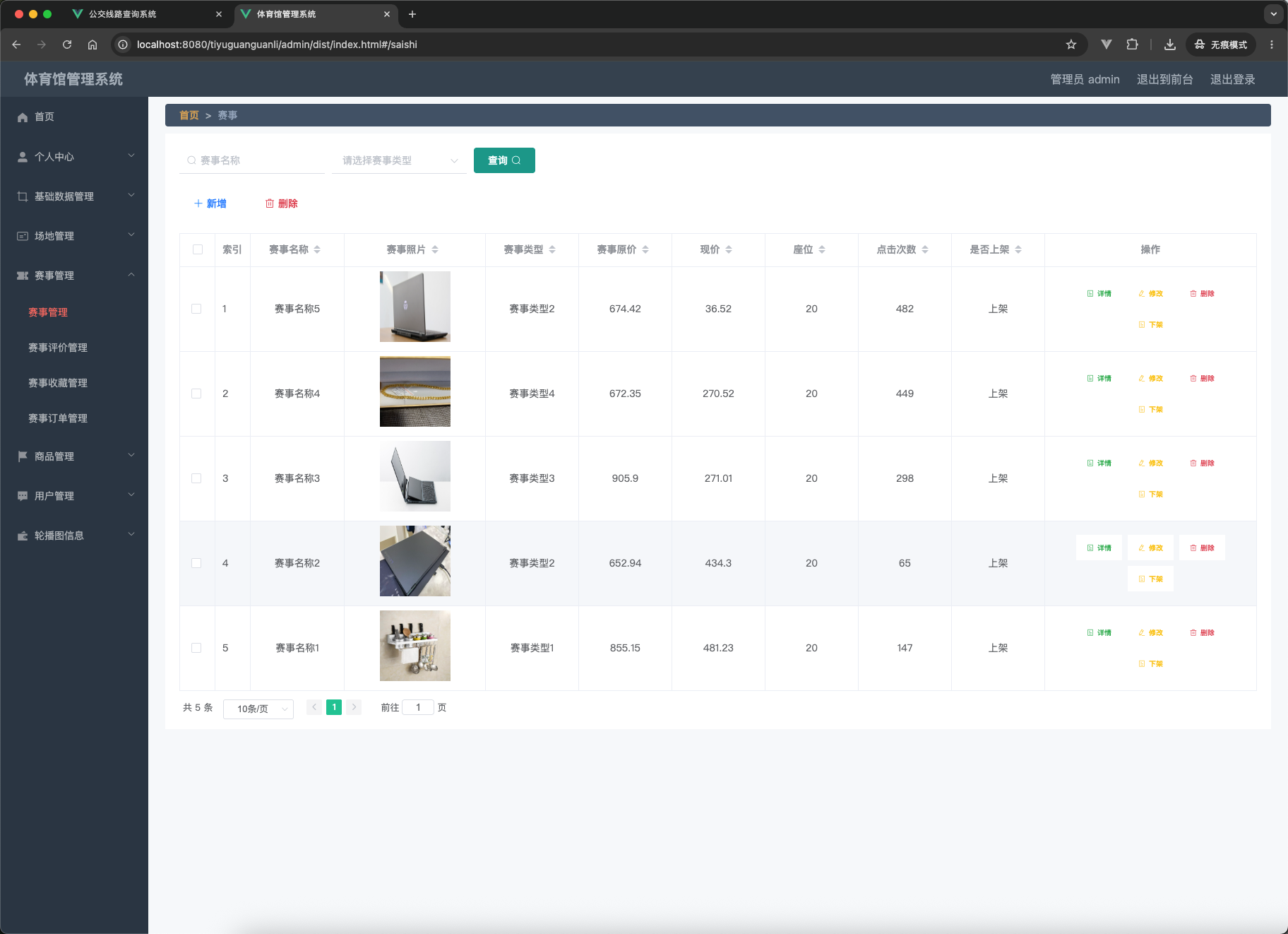Select 赛事管理 highlighted submenu item
Screen dimensions: 1288x934
pyautogui.click(x=48, y=312)
